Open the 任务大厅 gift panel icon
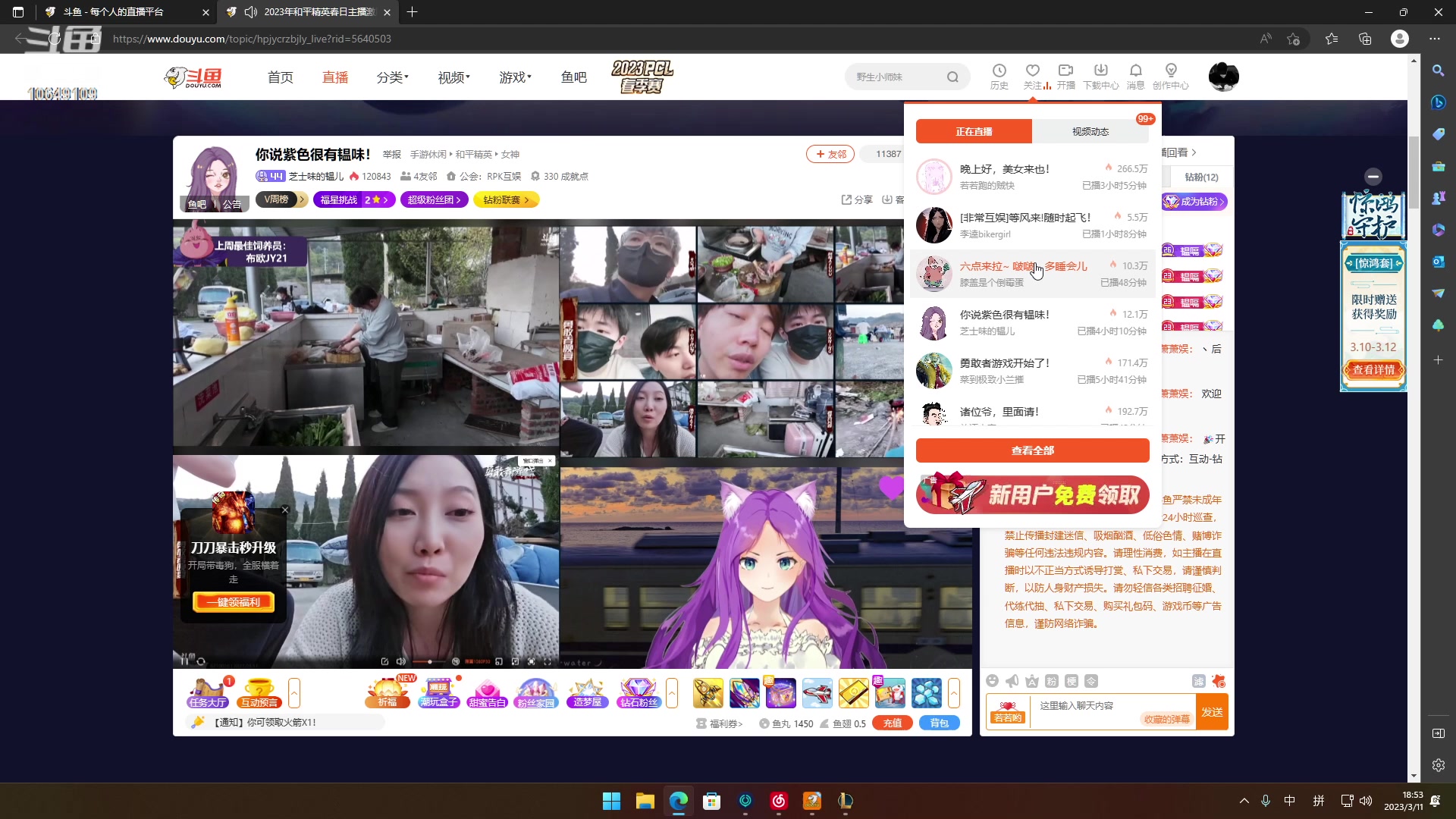This screenshot has width=1456, height=819. click(206, 692)
